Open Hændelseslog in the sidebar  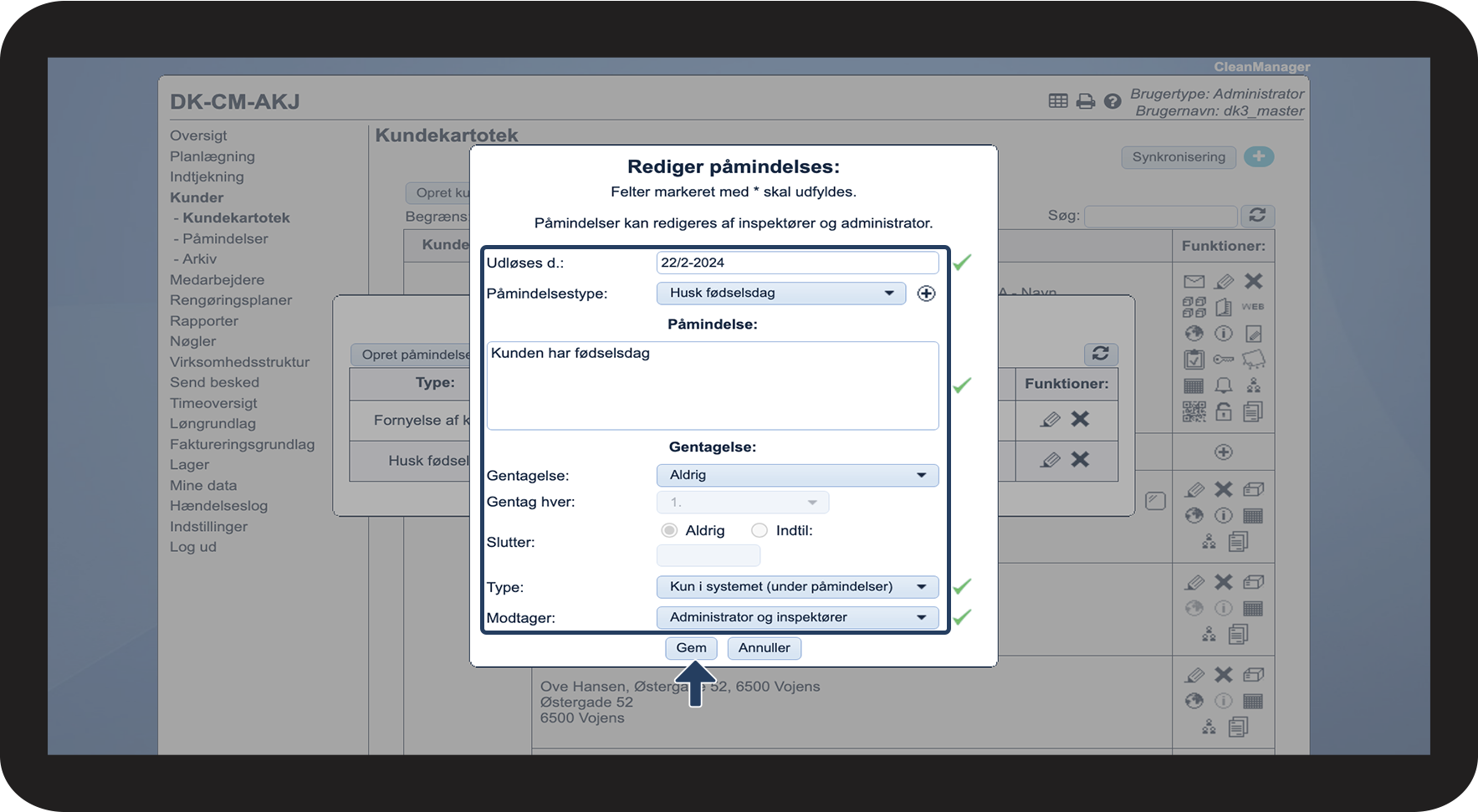click(218, 506)
